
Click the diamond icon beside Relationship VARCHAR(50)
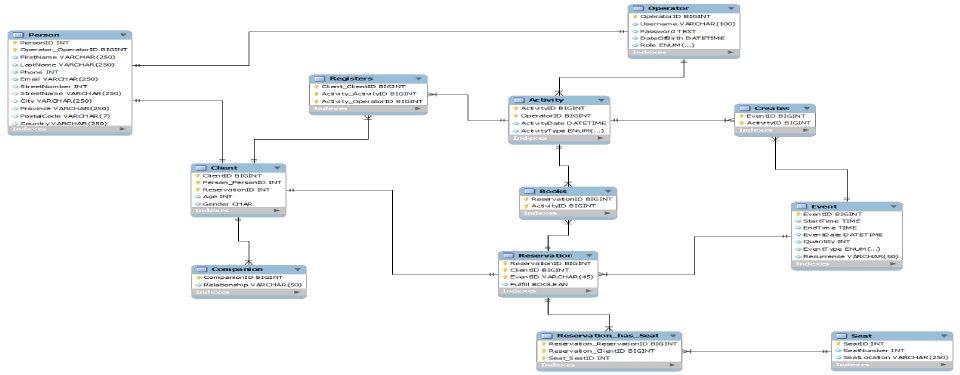[x=198, y=285]
